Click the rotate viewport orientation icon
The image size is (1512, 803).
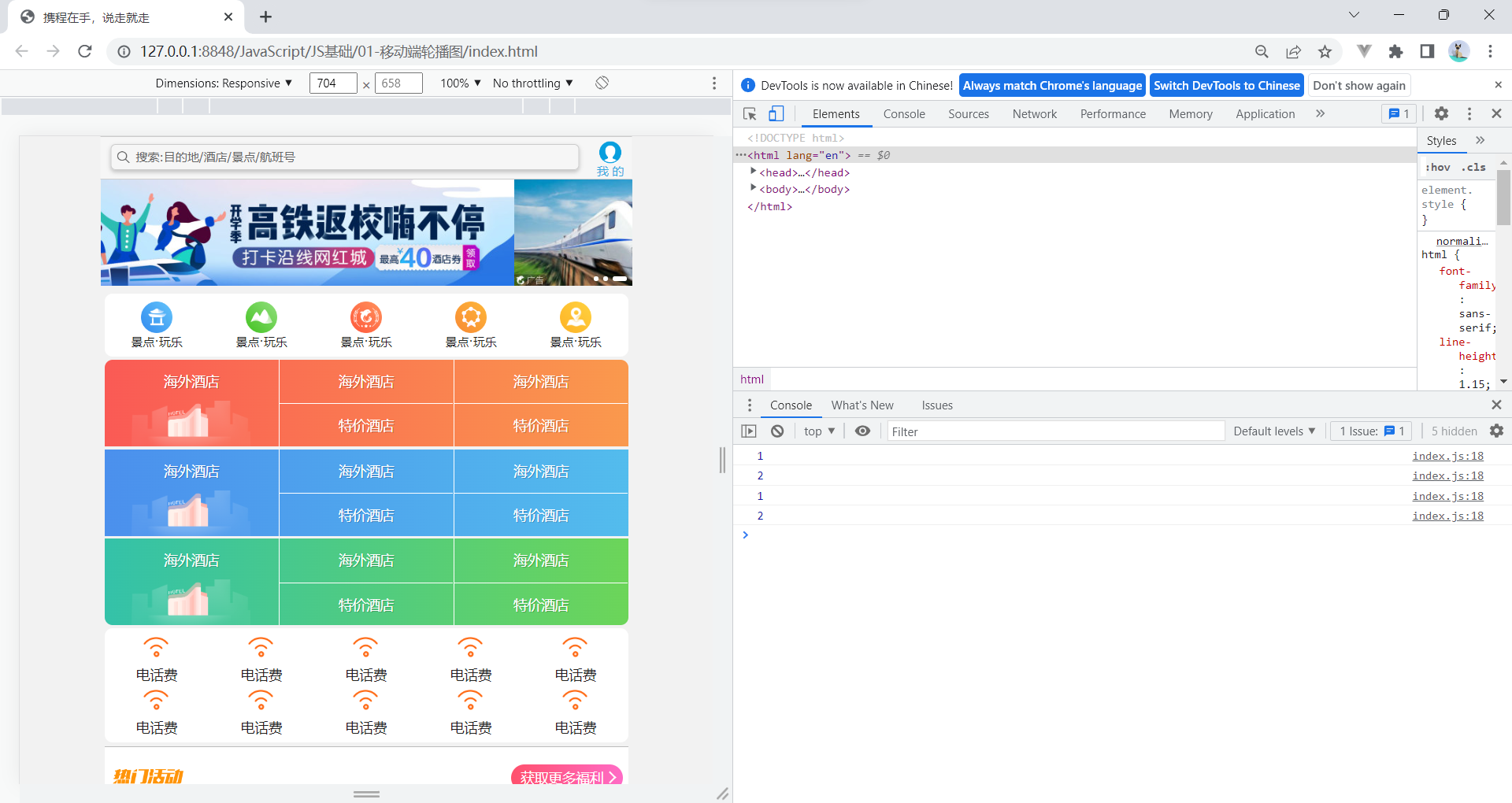point(602,83)
